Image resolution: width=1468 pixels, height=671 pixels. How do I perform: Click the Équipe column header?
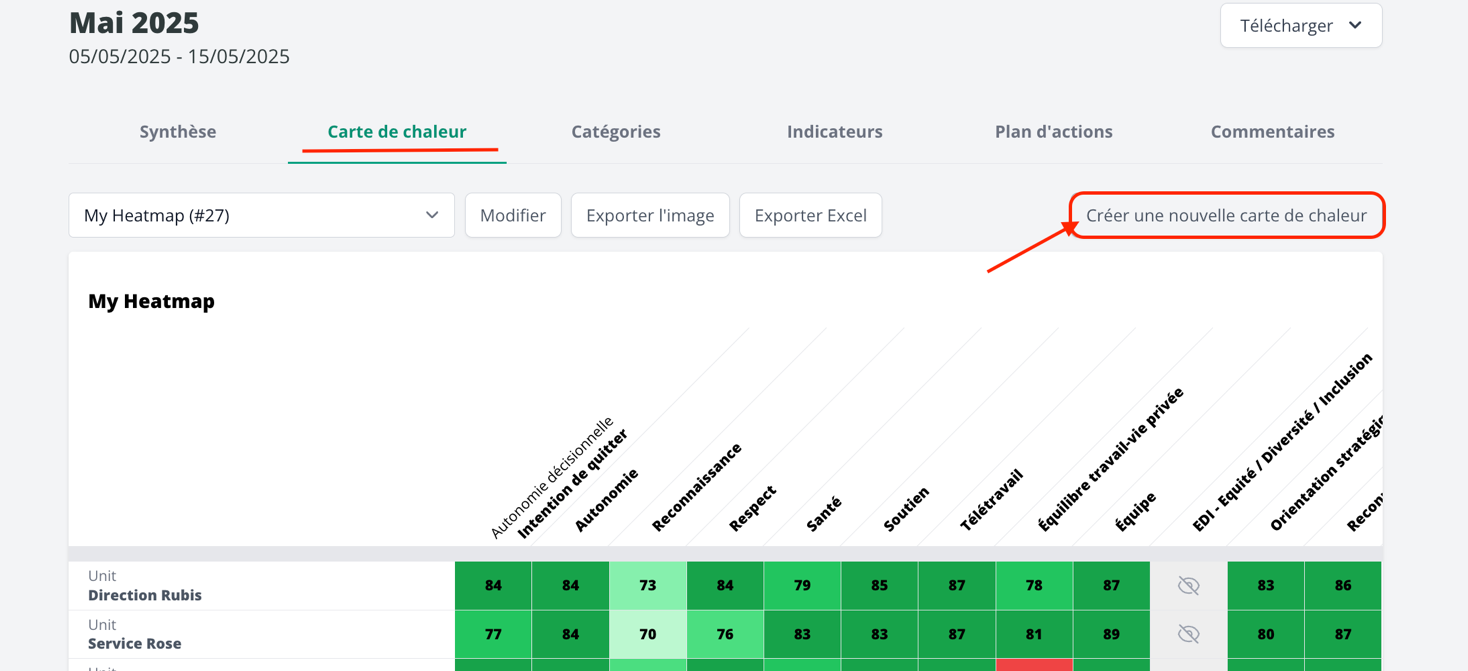click(1136, 512)
